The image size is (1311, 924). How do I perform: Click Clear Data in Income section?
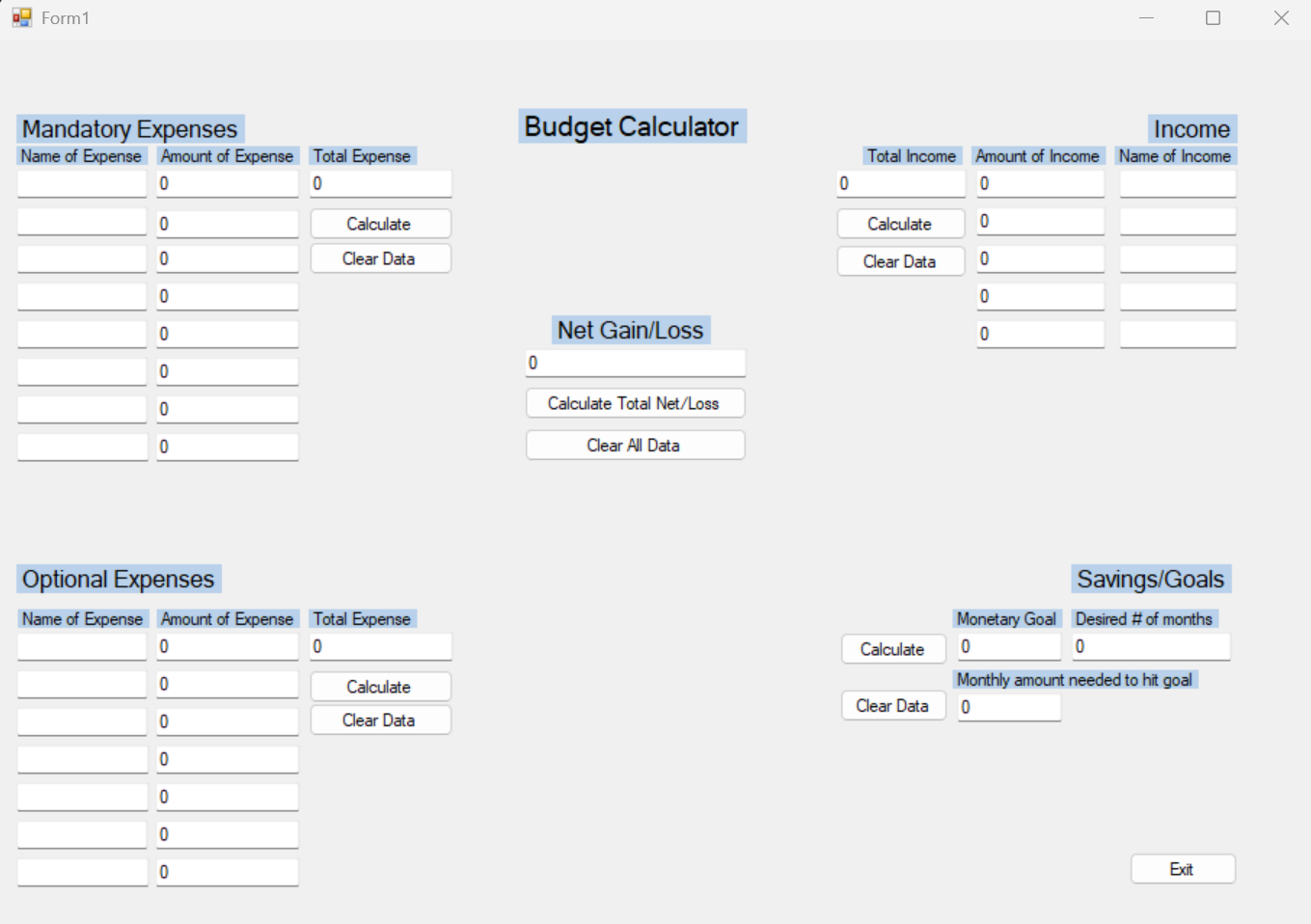click(x=901, y=261)
